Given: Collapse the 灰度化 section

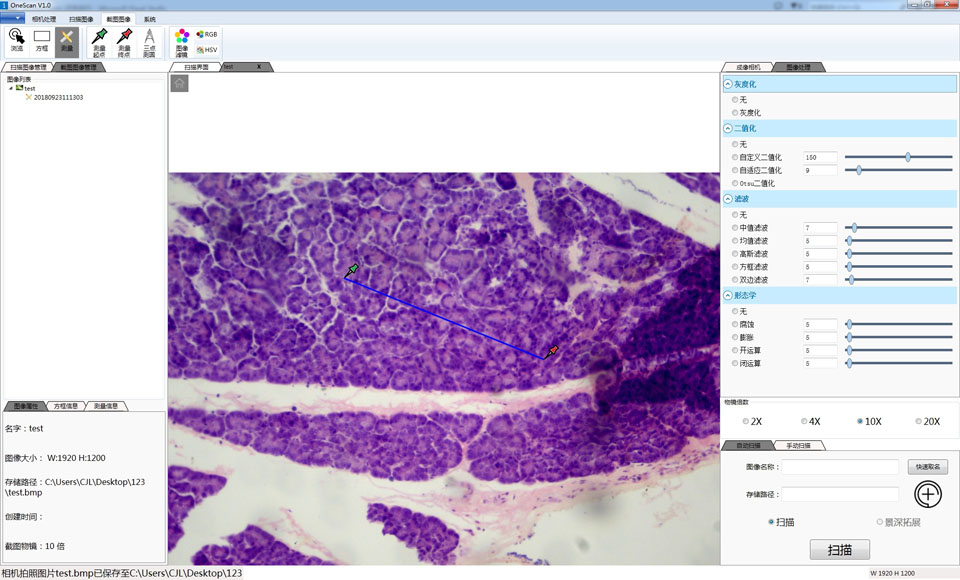Looking at the screenshot, I should [728, 85].
